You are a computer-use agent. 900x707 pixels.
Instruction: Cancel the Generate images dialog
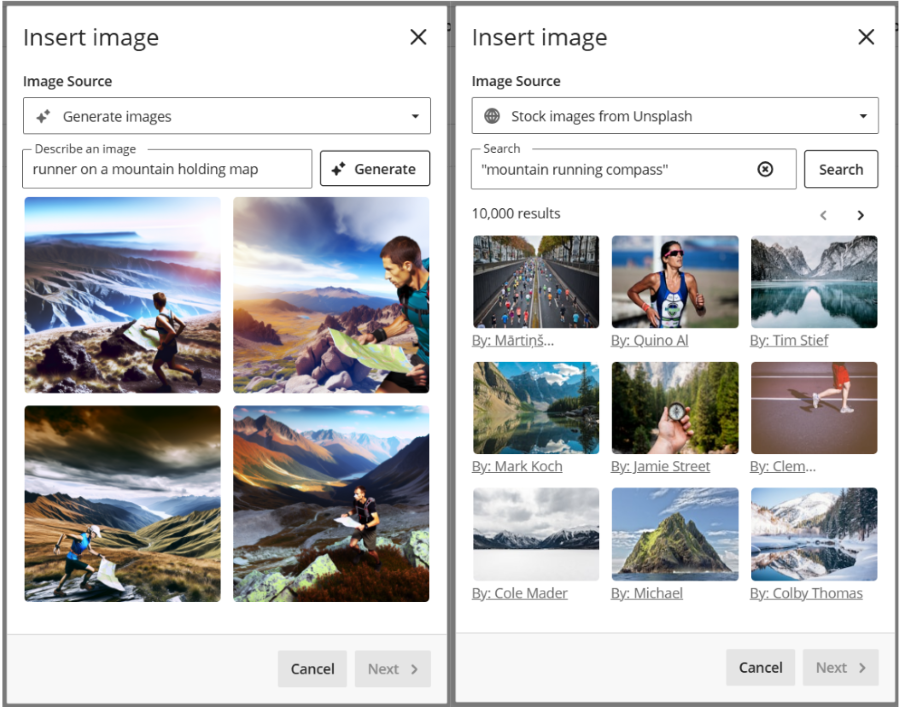312,669
